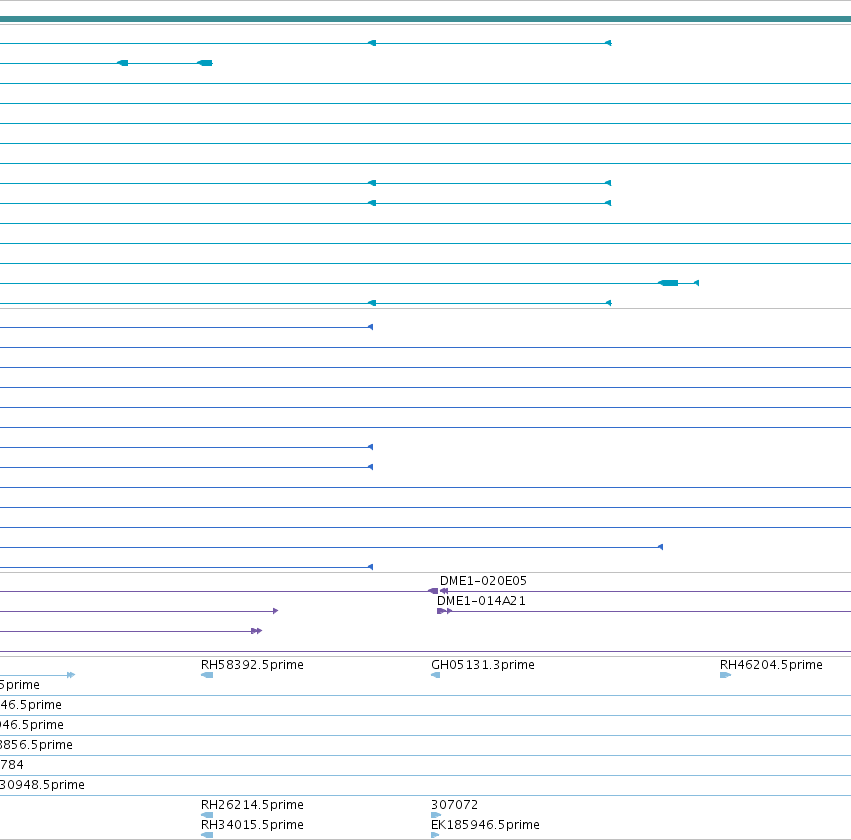Select the arrow glyph below GH05131.3prime label
This screenshot has width=851, height=840.
point(435,675)
